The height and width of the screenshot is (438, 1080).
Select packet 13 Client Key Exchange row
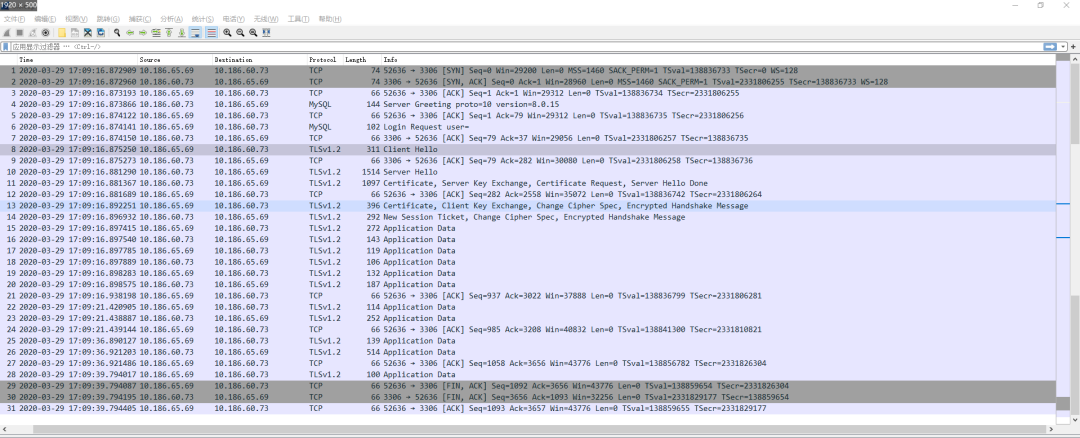[528, 206]
